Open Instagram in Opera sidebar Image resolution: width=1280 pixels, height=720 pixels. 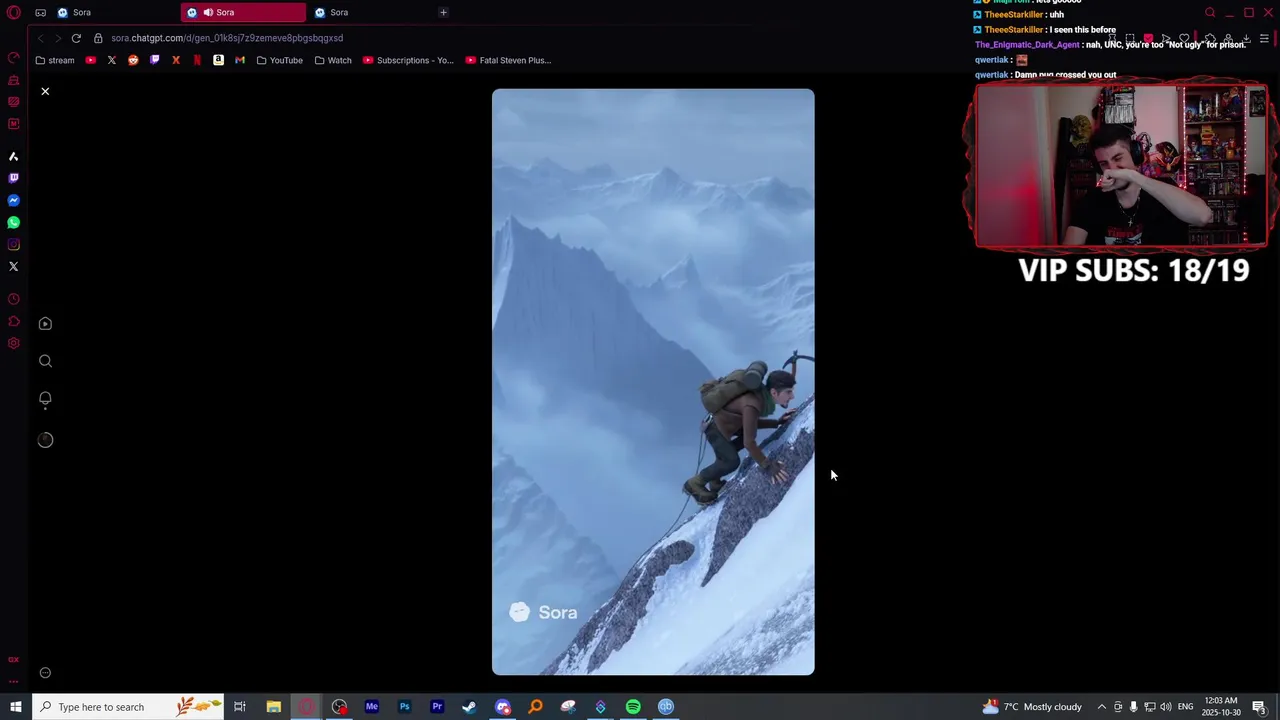tap(14, 244)
